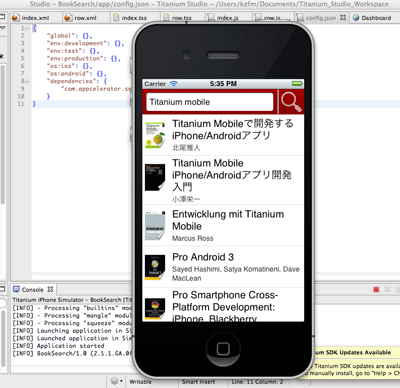This screenshot has height=388, width=400.
Task: Click the Application started console line
Action: point(58,346)
